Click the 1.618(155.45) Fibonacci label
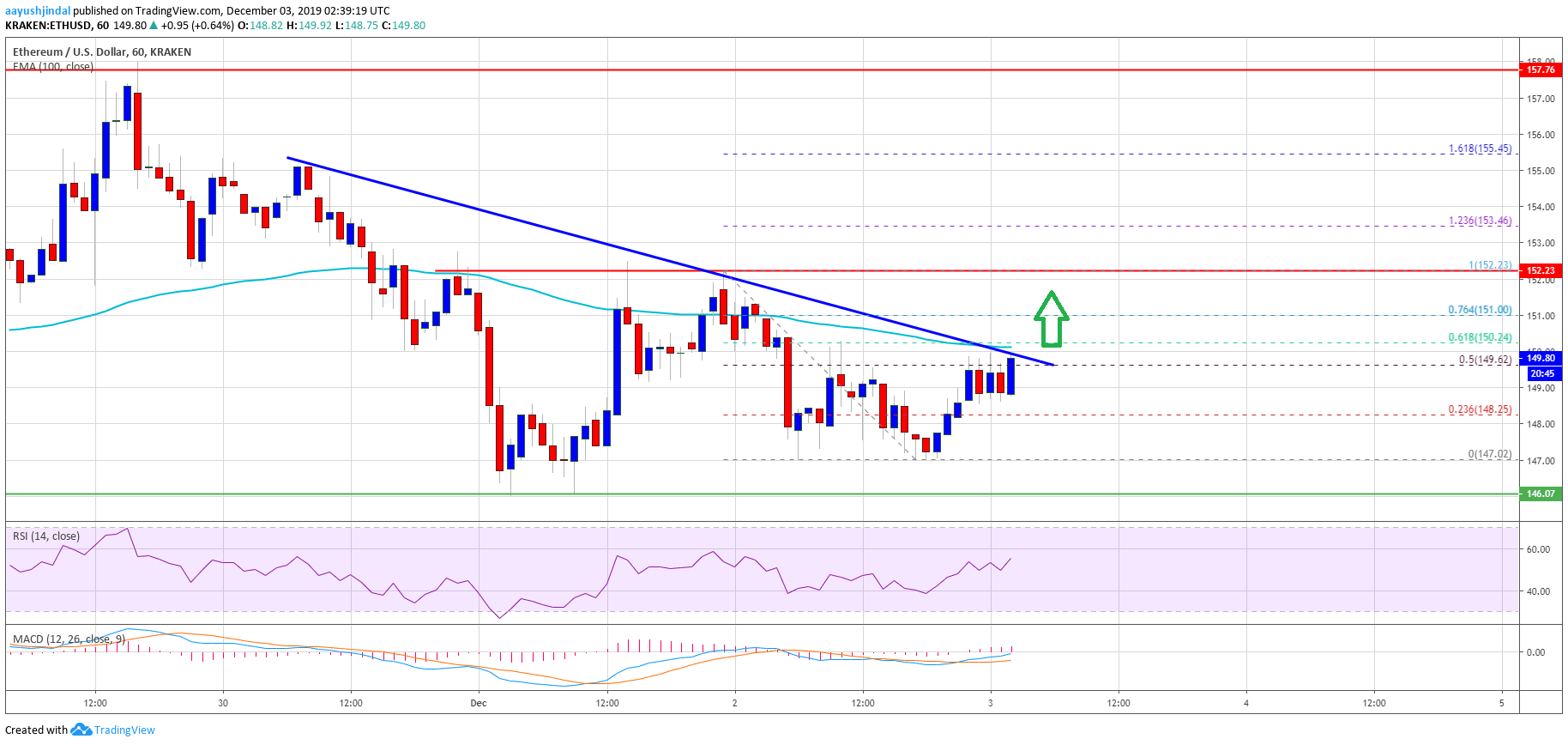The width and height of the screenshot is (1568, 745). pos(1481,148)
